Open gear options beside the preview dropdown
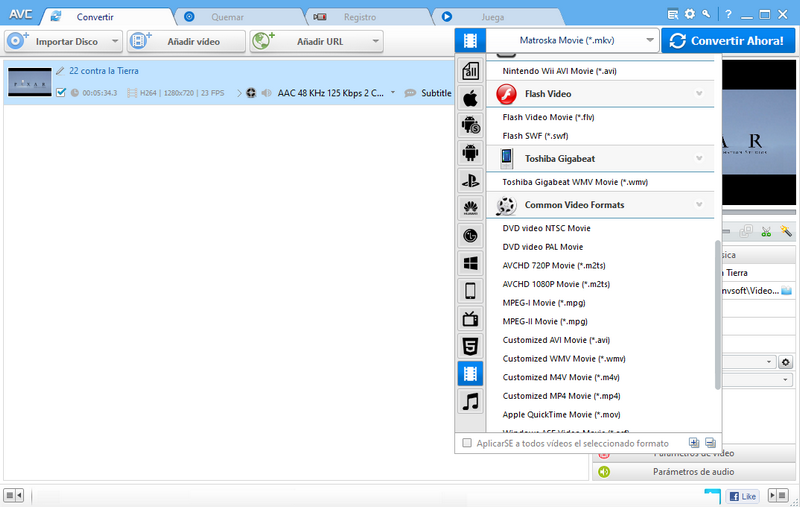 [x=786, y=362]
